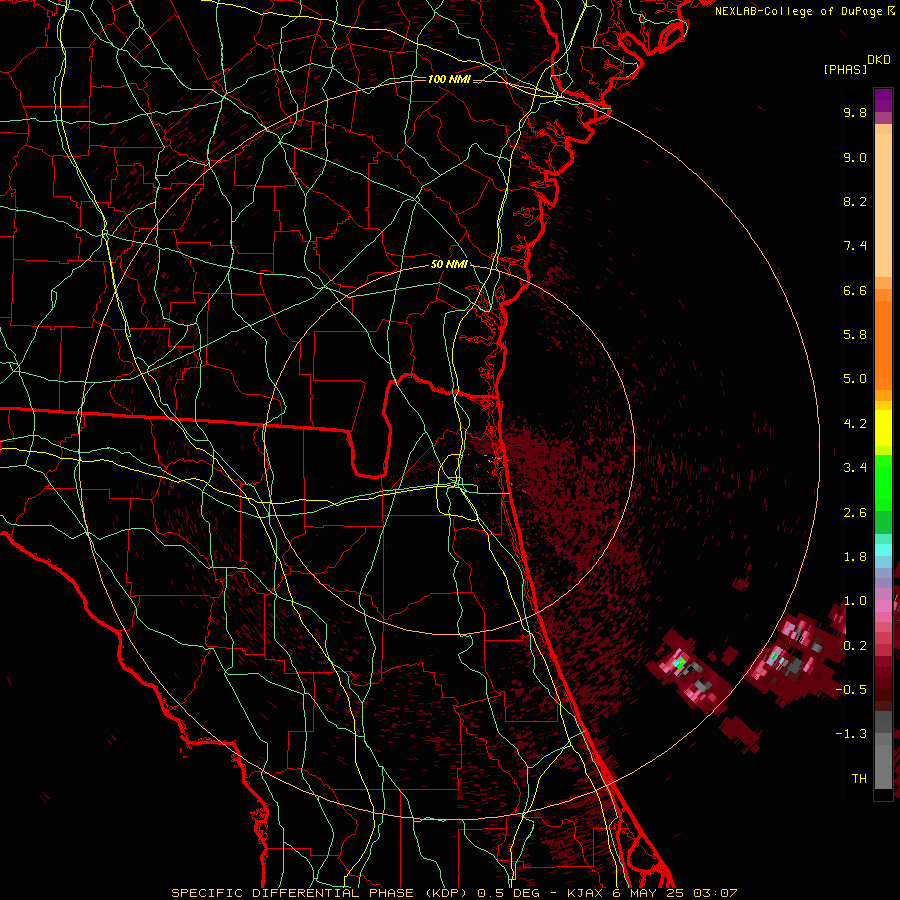Click the 5.0 scale value
This screenshot has height=900, width=900.
855,379
